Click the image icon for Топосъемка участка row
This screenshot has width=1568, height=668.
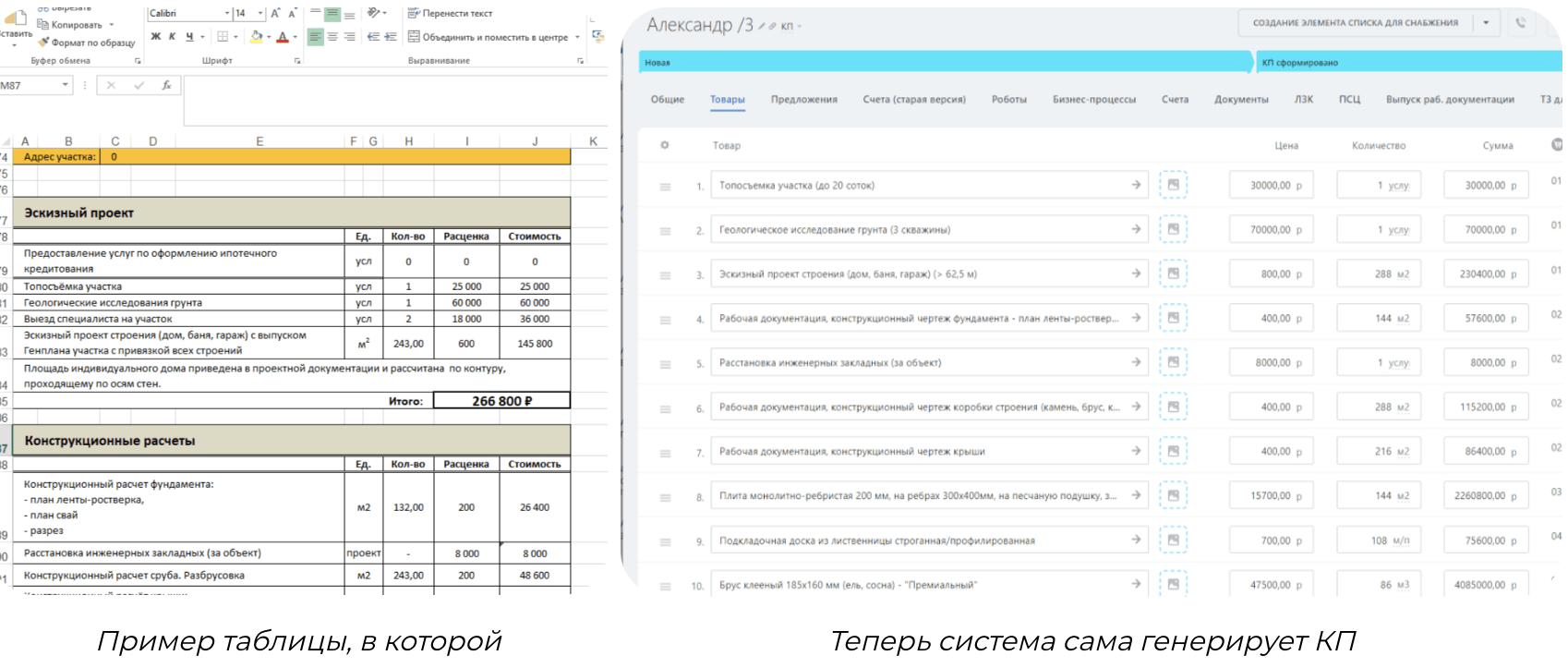click(1173, 185)
